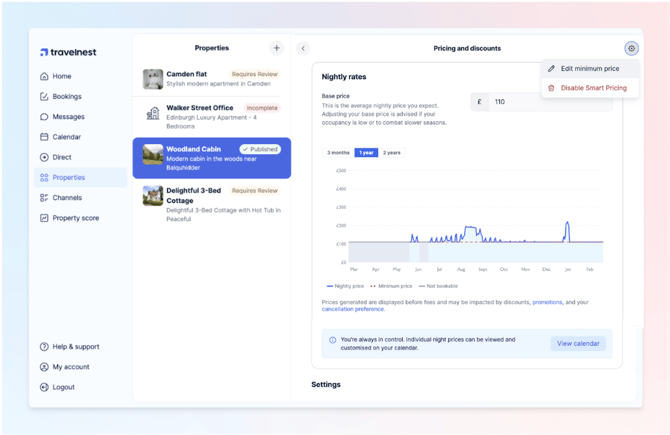The image size is (670, 435).
Task: Open Help & support
Action: pos(80,347)
